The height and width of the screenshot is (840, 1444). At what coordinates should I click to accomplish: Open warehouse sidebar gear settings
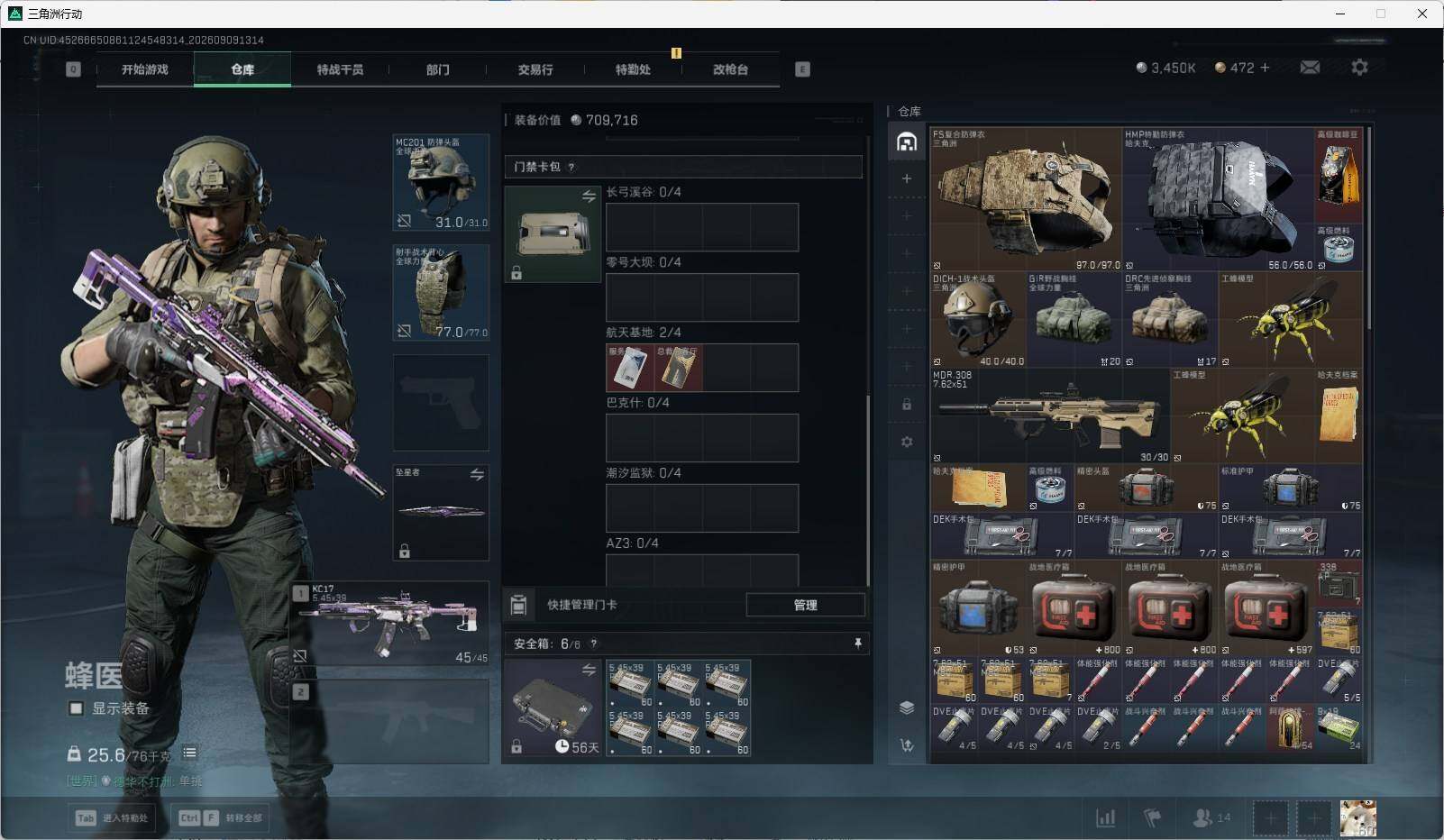pos(907,442)
